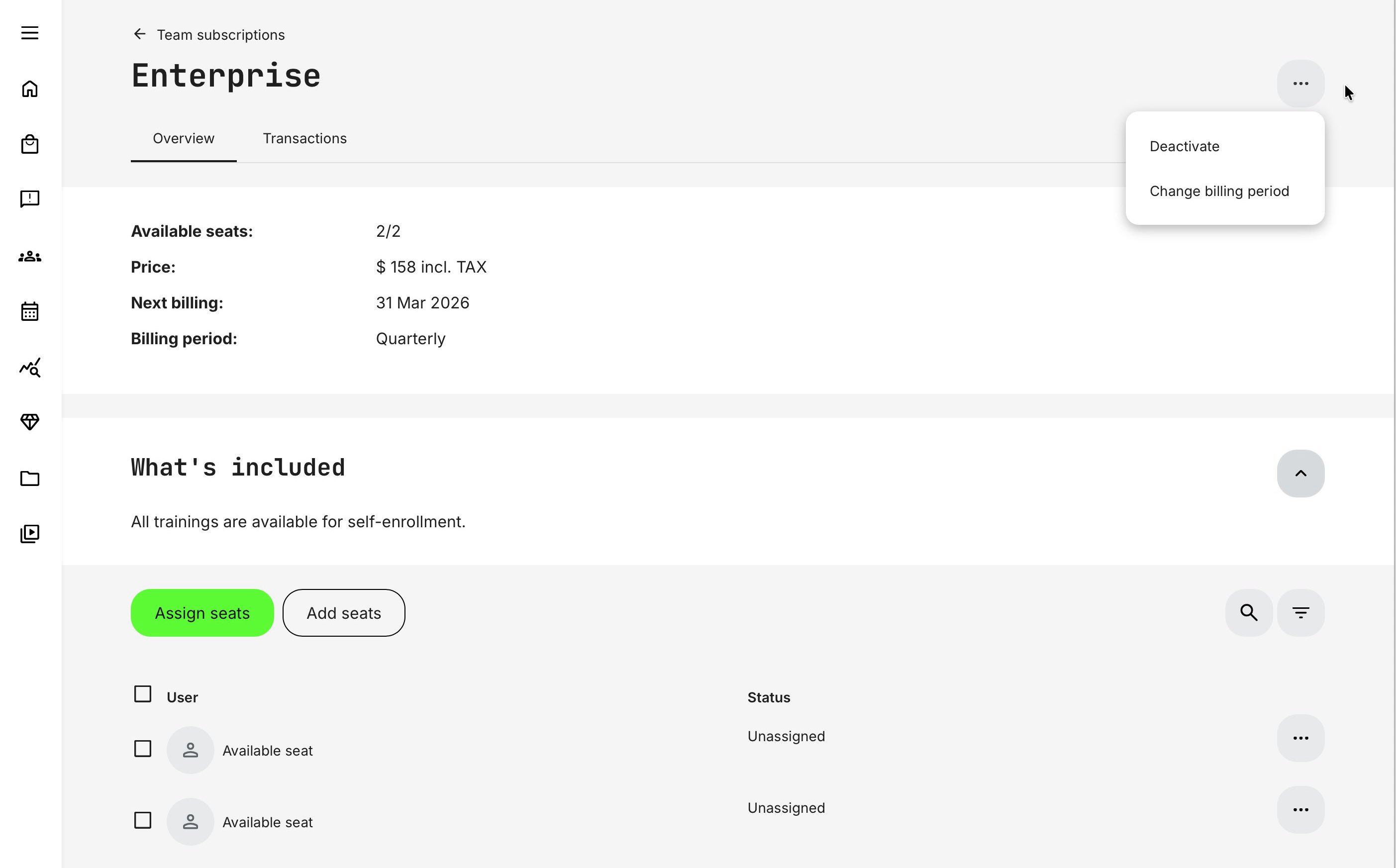This screenshot has height=868, width=1396.
Task: Collapse the What's included section
Action: point(1300,474)
